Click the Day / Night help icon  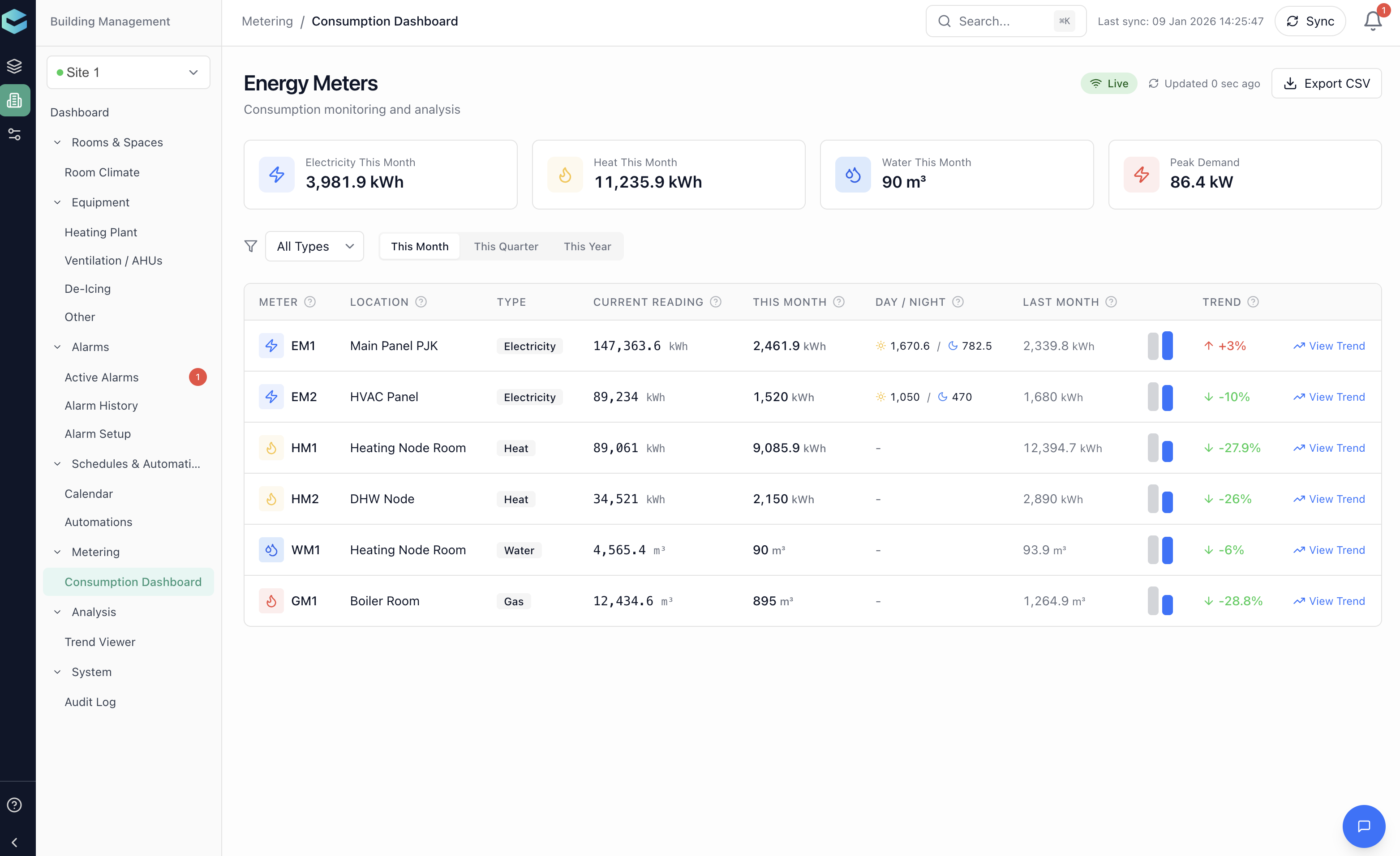click(958, 302)
